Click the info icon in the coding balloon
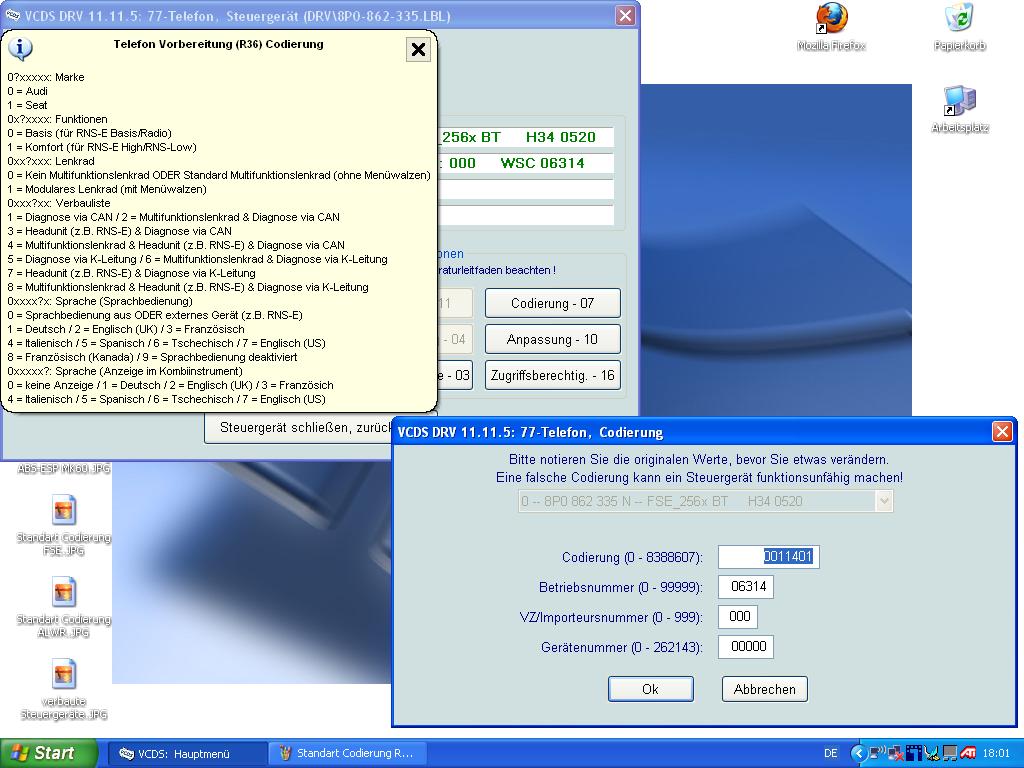 coord(20,48)
